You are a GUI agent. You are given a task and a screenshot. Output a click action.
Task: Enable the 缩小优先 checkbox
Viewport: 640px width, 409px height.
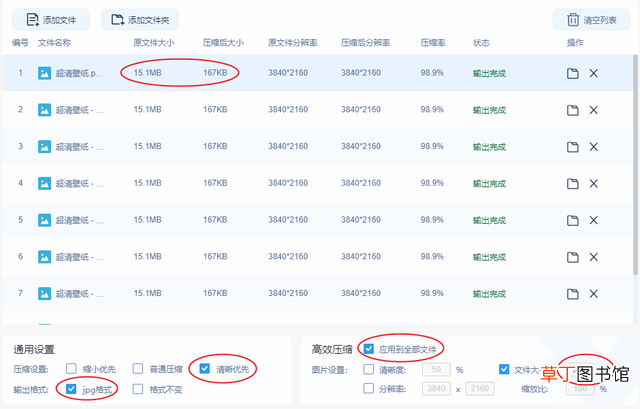71,369
